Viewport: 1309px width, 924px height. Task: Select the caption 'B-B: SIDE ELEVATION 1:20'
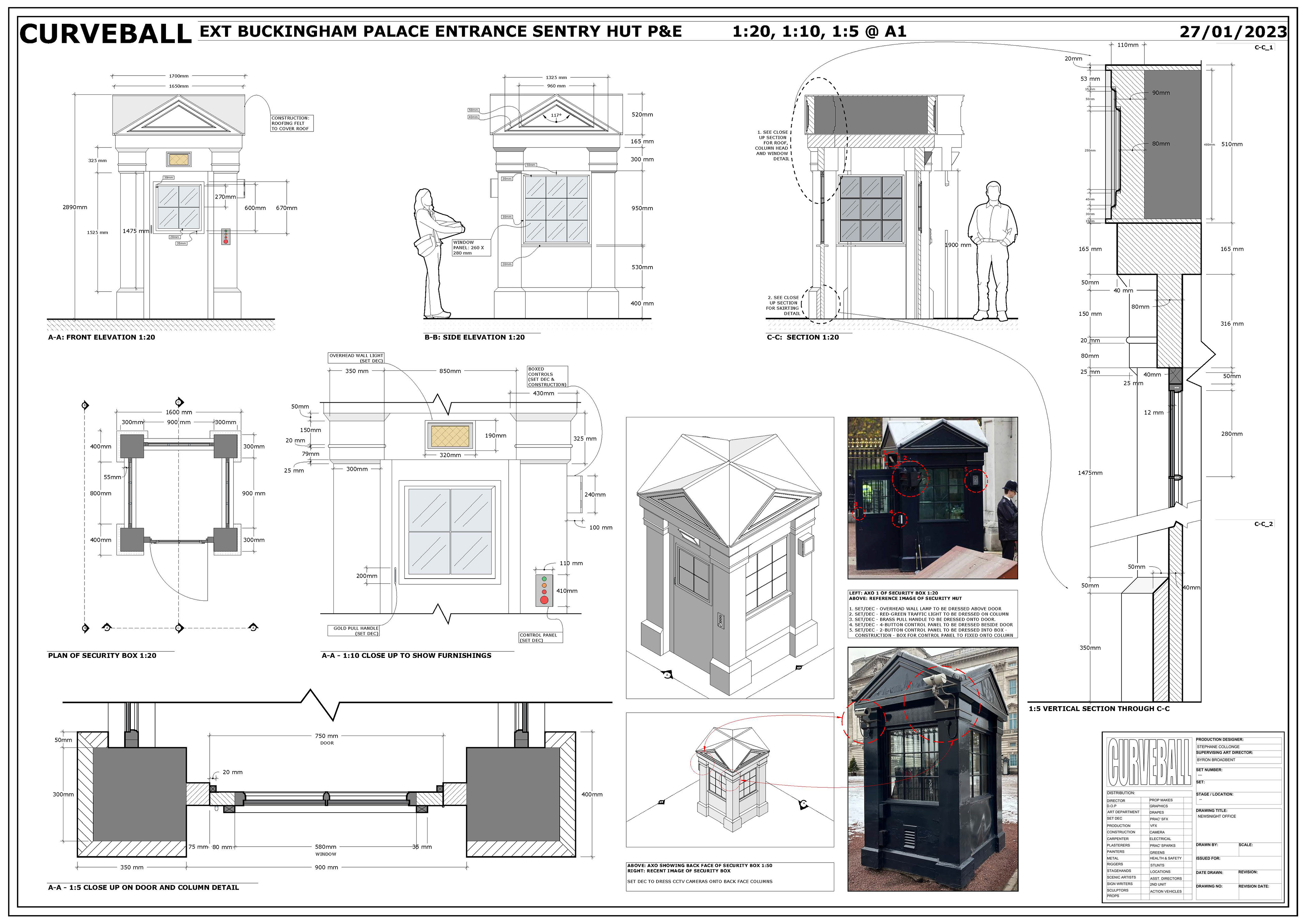coord(474,337)
